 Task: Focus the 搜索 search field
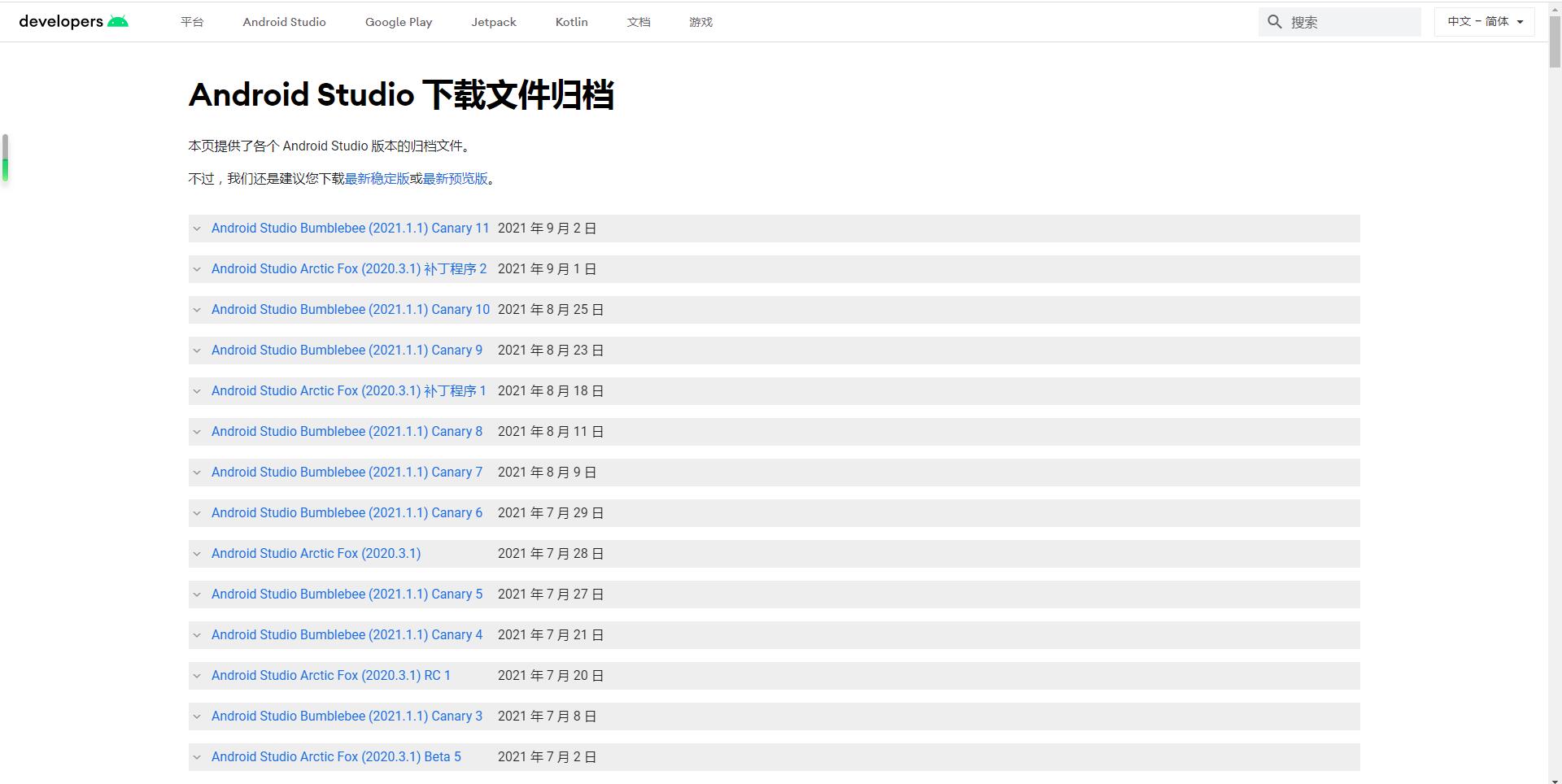(1340, 22)
